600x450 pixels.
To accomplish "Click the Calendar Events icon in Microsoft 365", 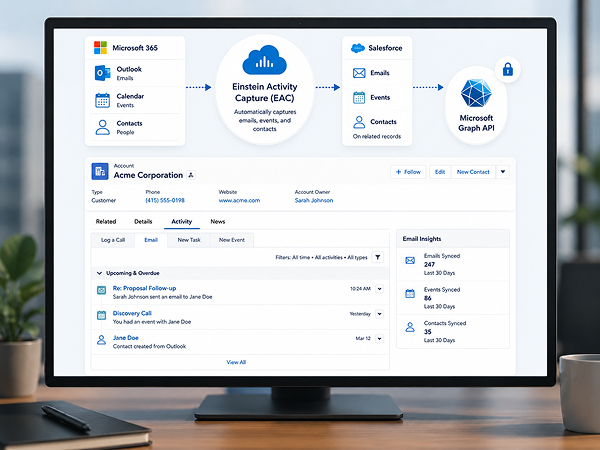I will coord(102,100).
